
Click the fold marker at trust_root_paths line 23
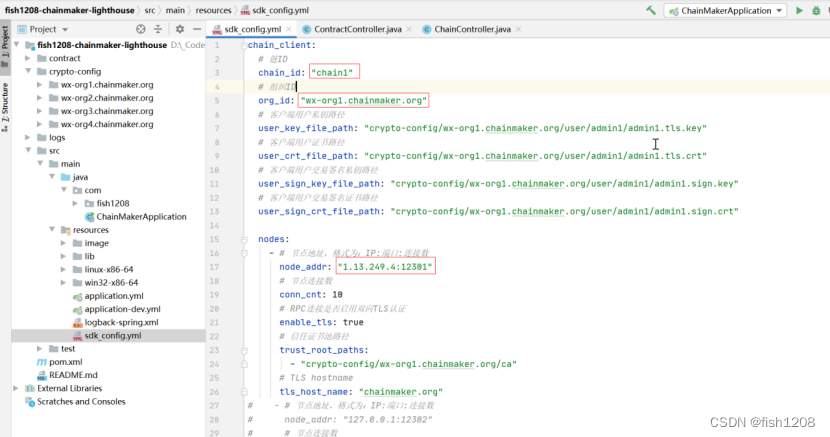(244, 350)
